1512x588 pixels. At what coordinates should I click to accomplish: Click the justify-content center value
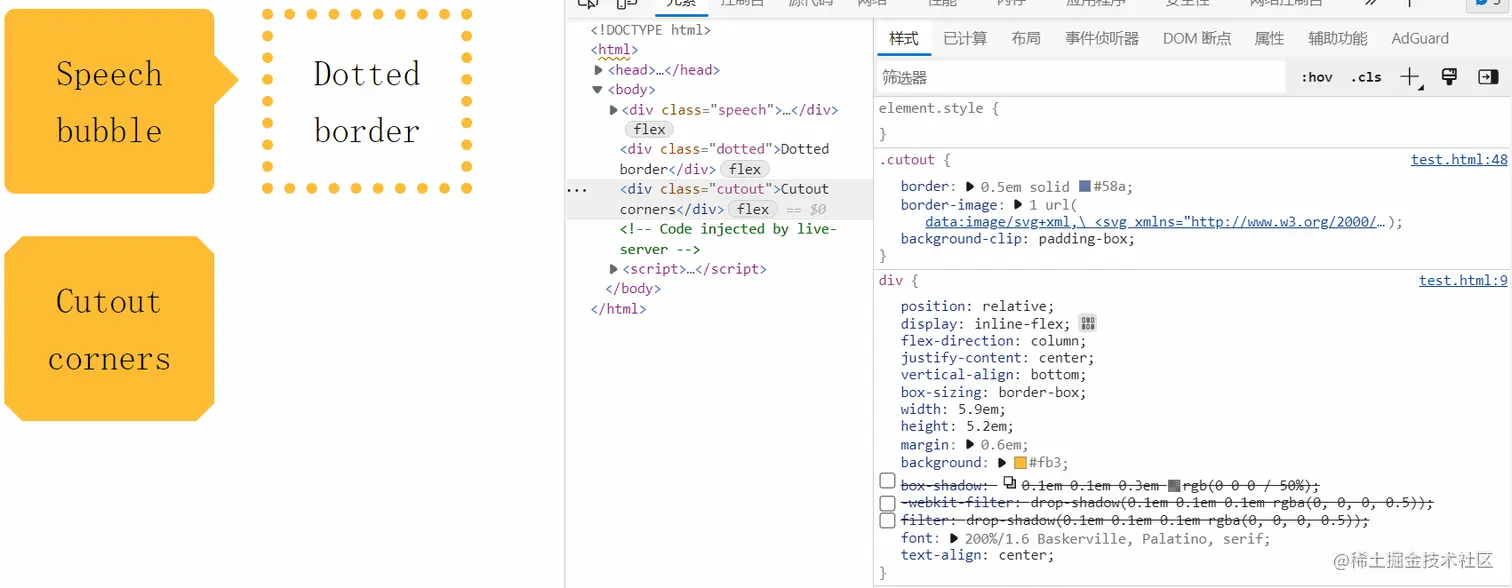click(x=1063, y=358)
